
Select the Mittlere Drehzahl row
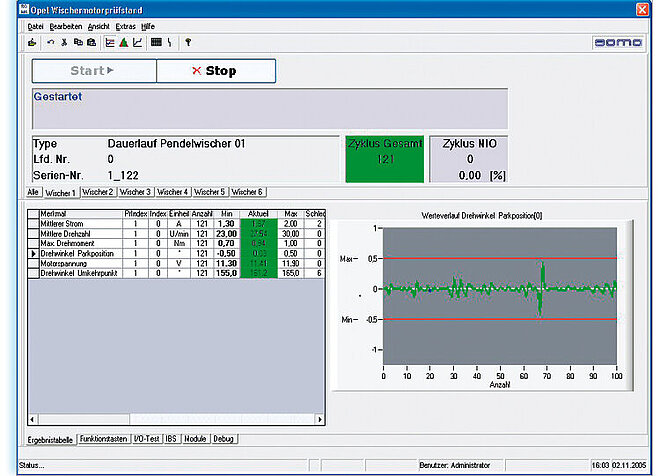(176, 234)
